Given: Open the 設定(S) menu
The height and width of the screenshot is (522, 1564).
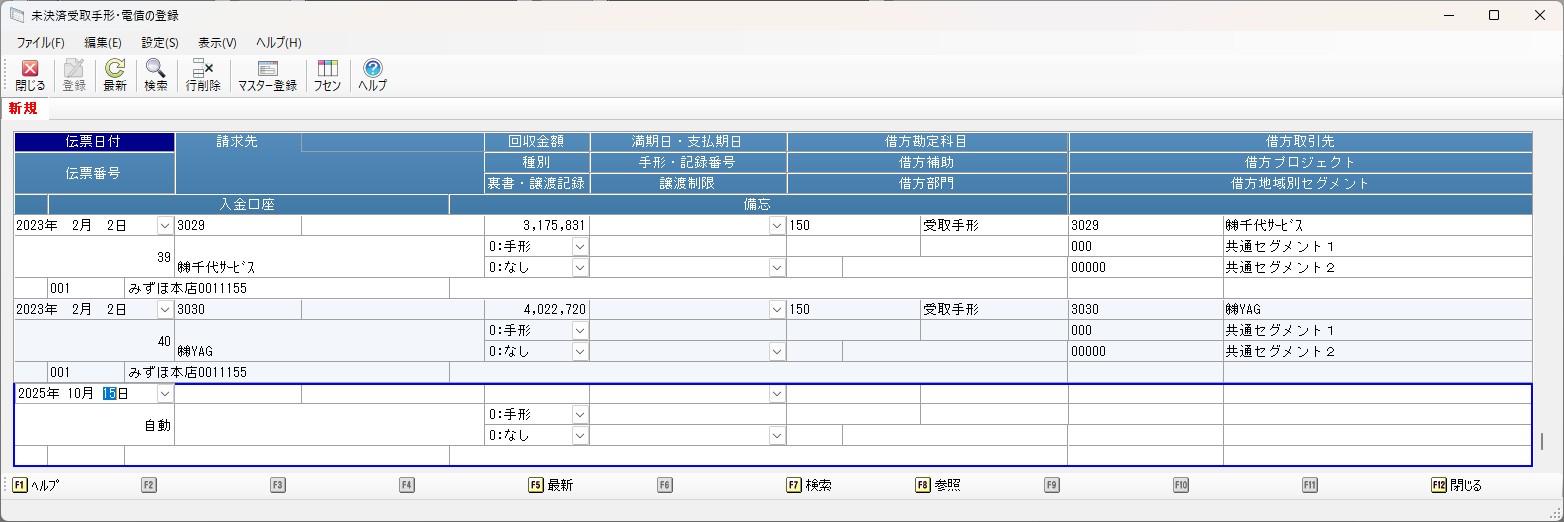Looking at the screenshot, I should pos(160,43).
